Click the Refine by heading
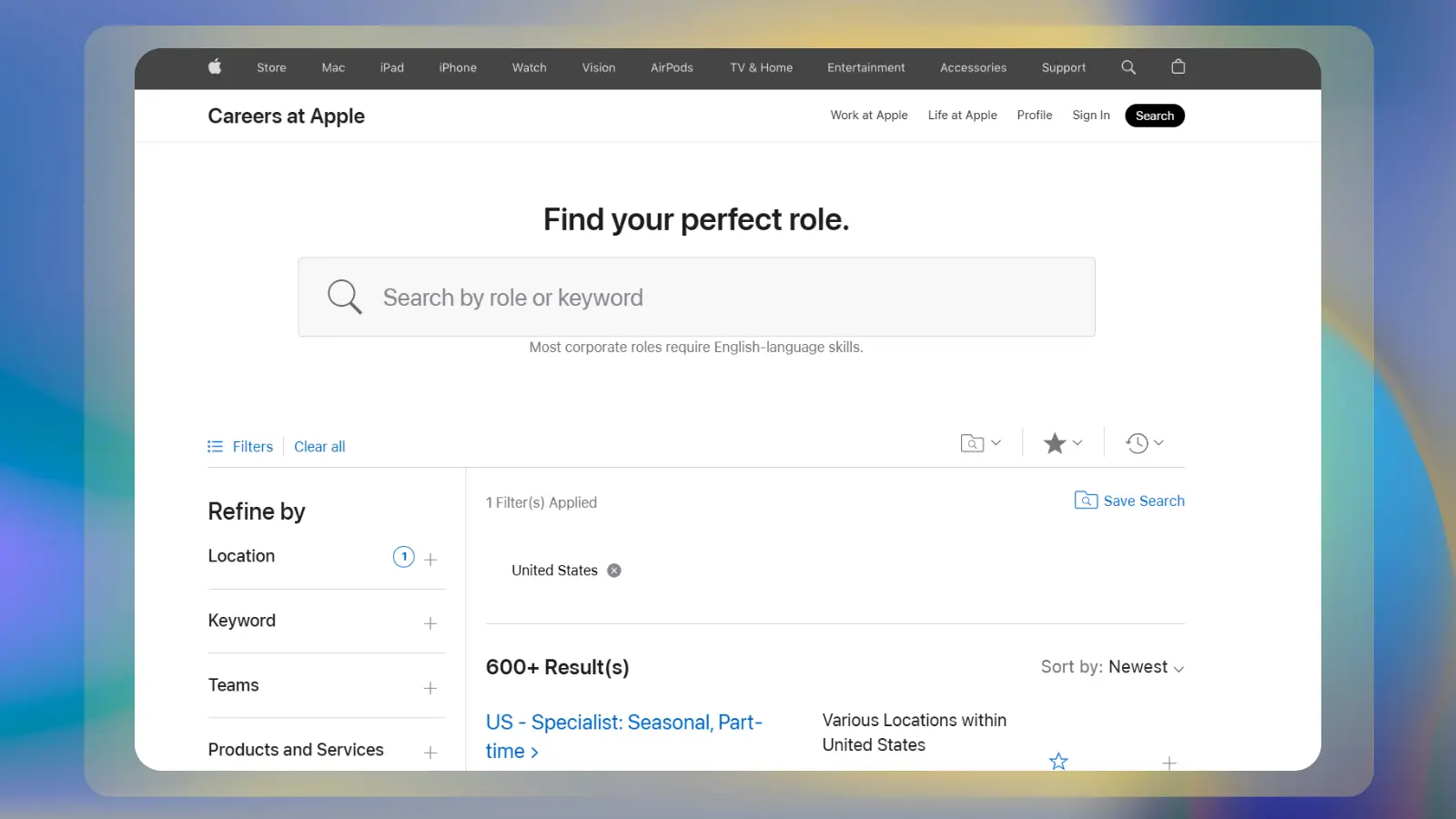 click(257, 511)
